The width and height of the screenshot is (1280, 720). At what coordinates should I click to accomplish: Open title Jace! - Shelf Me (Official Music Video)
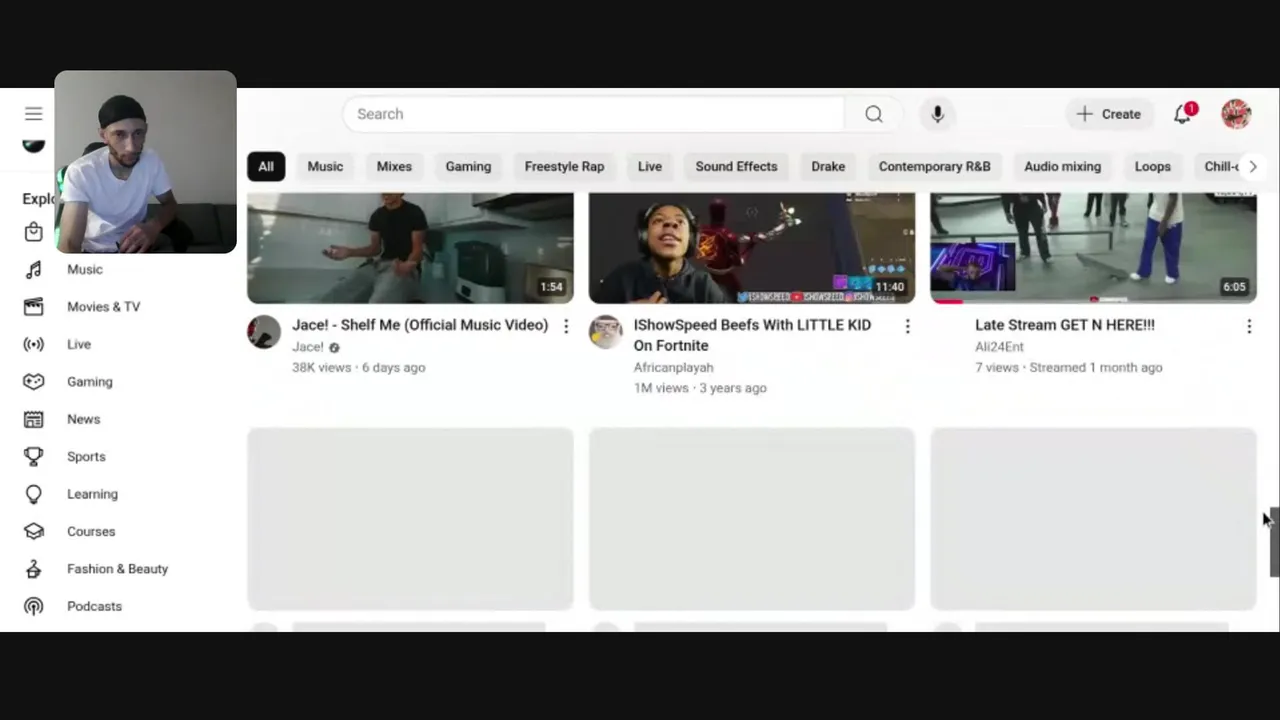(420, 325)
